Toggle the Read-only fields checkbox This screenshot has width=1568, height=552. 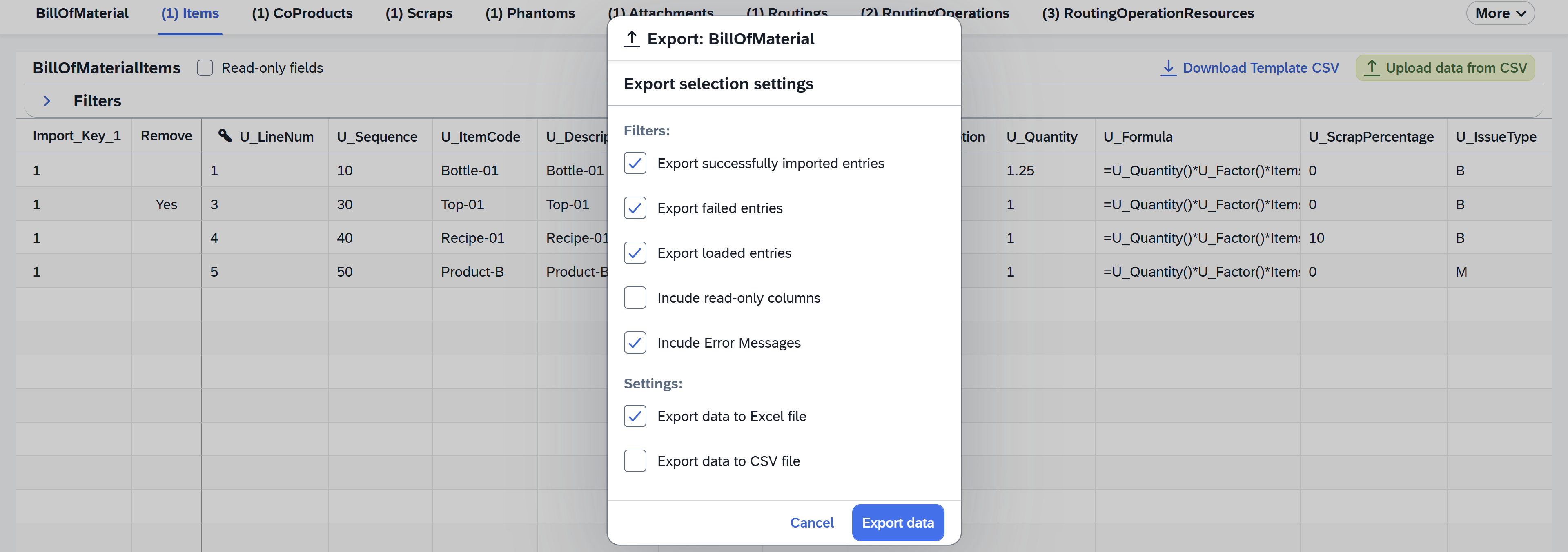pos(206,67)
